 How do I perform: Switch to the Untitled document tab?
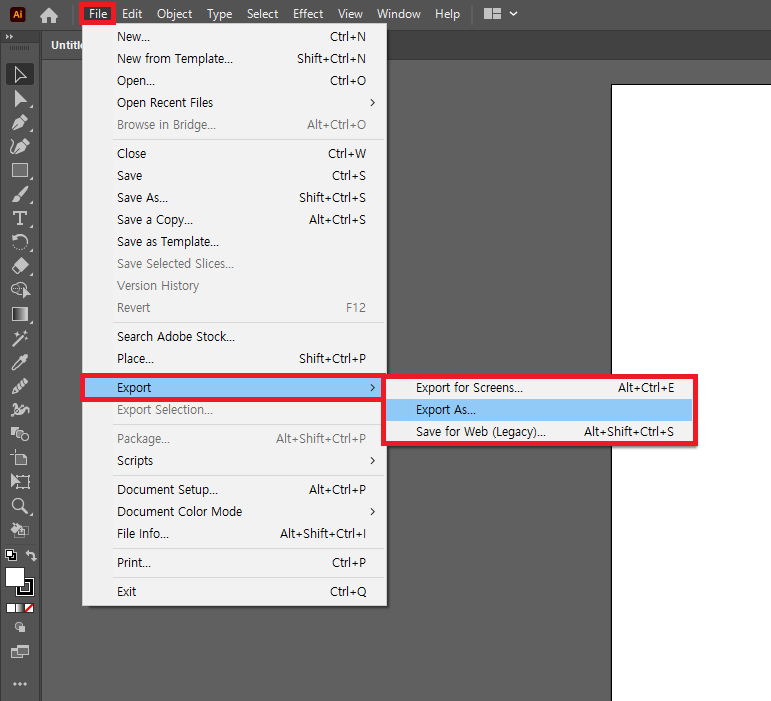point(63,45)
